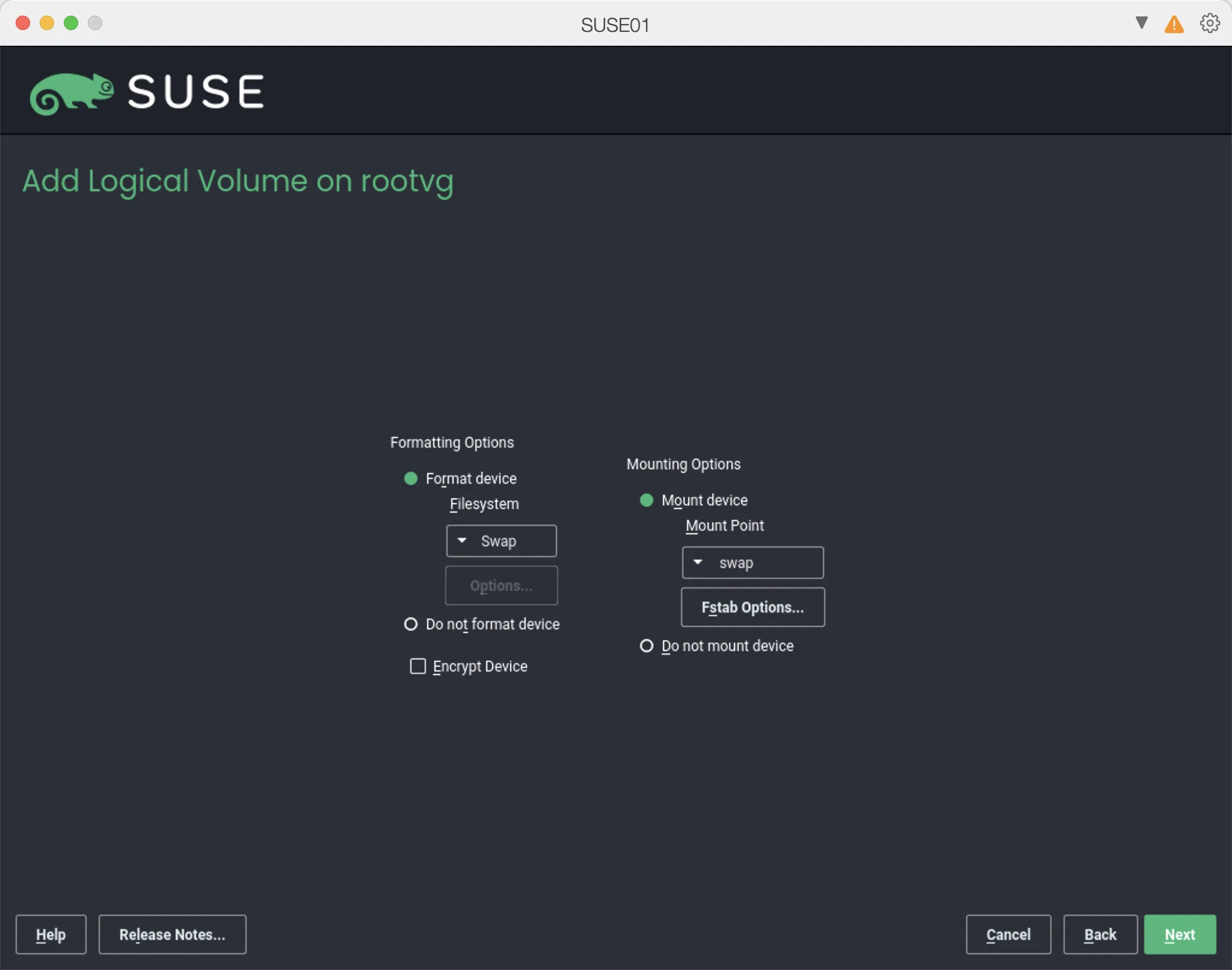1232x970 pixels.
Task: Open the Filesystem dropdown showing Swap
Action: point(501,541)
